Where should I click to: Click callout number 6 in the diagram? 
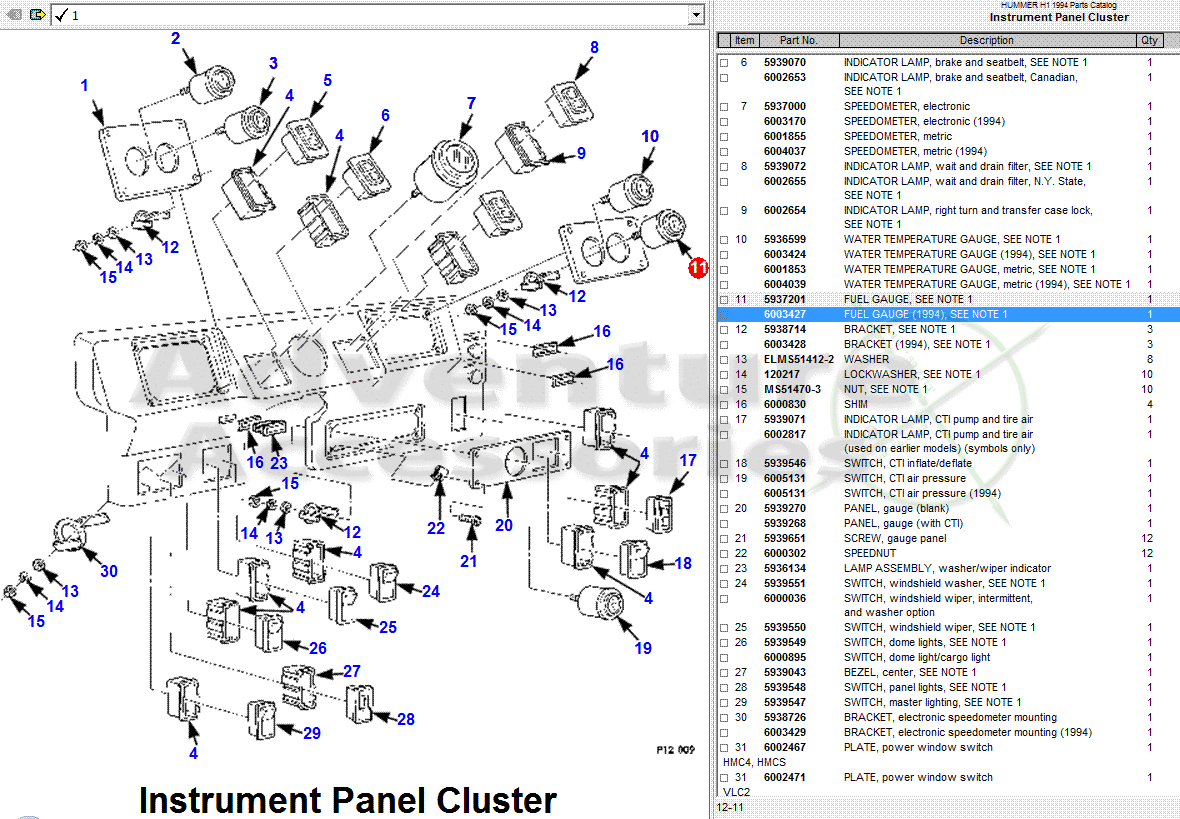coord(385,115)
